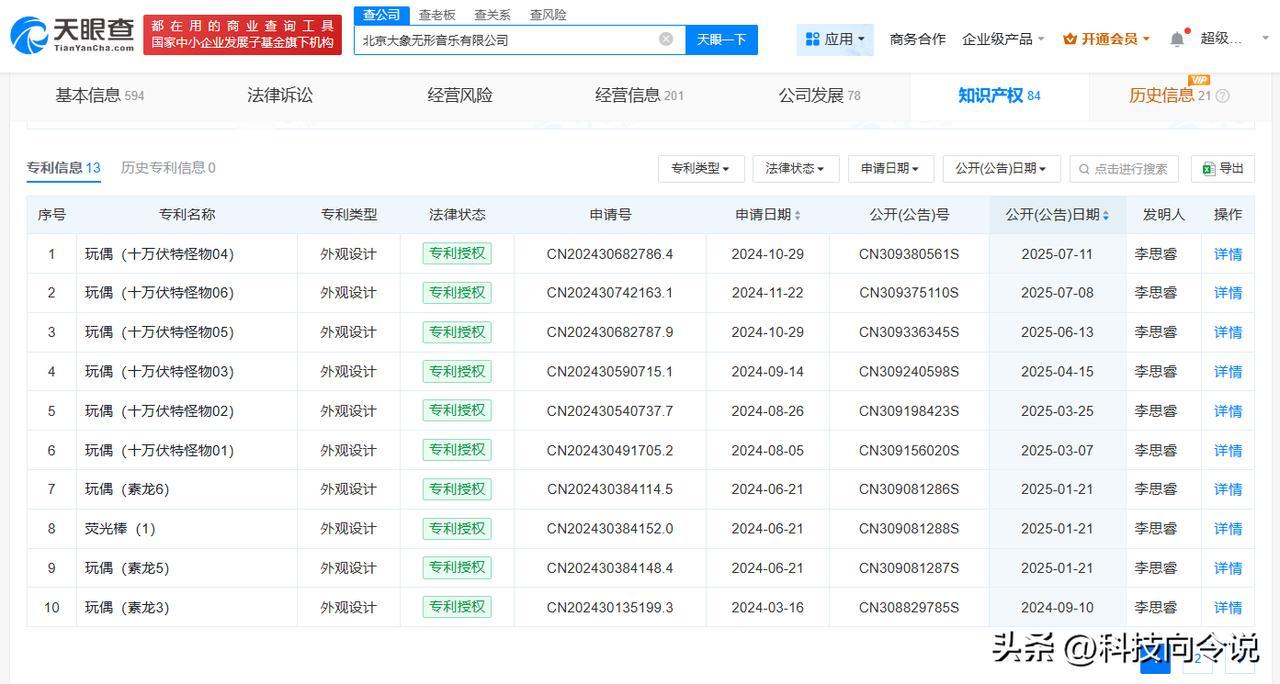Click patent name 玩偶（十万伏特怪物04）
The height and width of the screenshot is (684, 1280).
point(159,254)
